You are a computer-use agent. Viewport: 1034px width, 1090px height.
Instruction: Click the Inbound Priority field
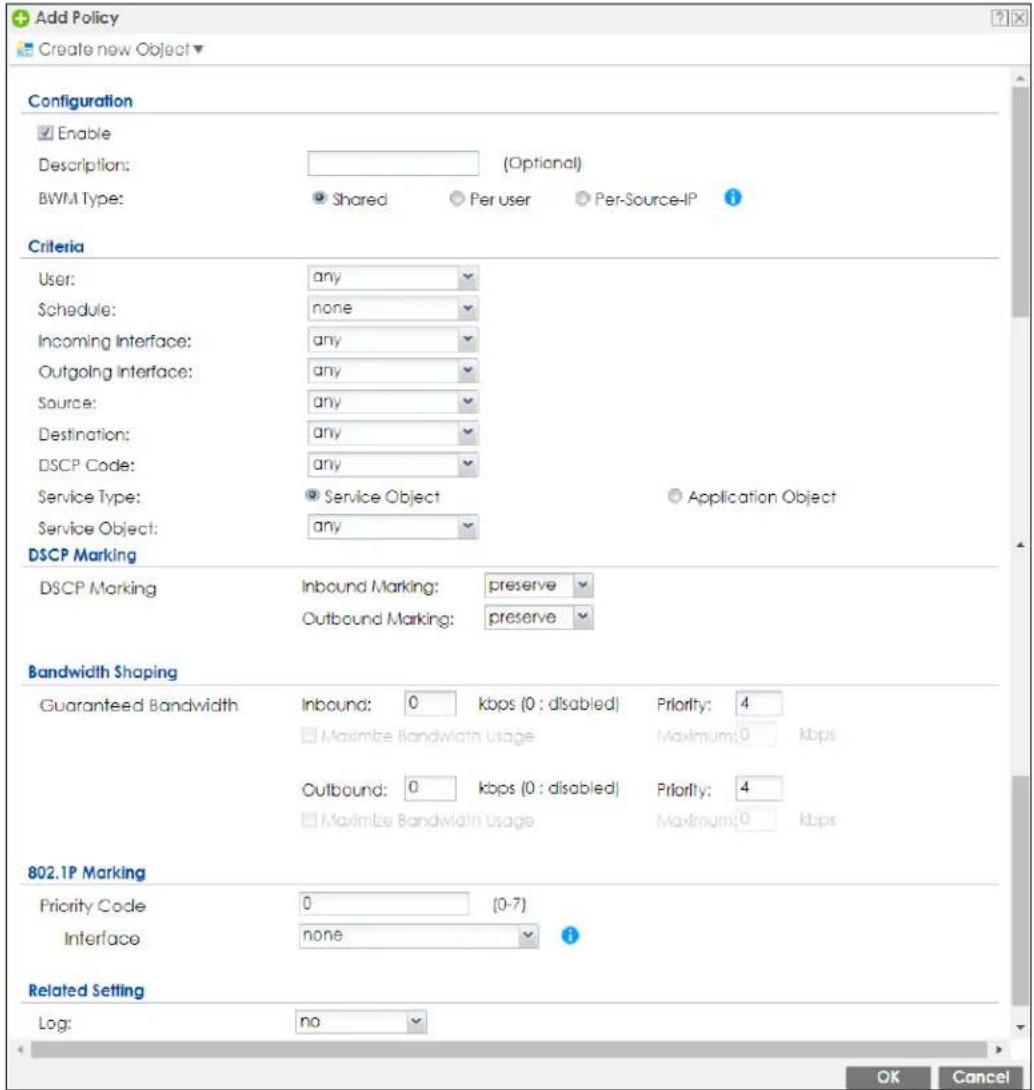click(x=759, y=703)
